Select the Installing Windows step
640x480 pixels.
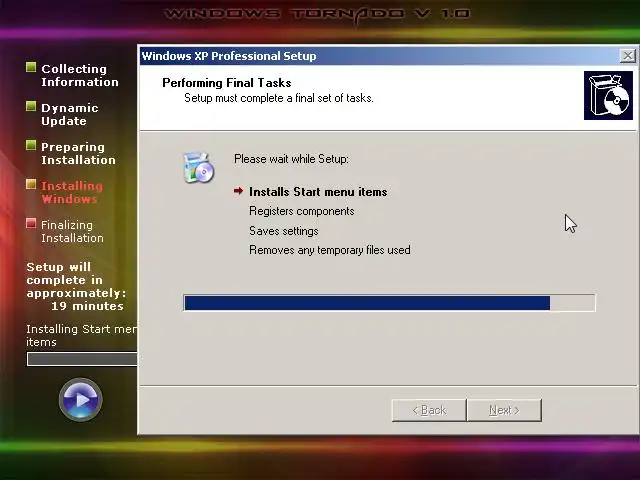coord(72,192)
